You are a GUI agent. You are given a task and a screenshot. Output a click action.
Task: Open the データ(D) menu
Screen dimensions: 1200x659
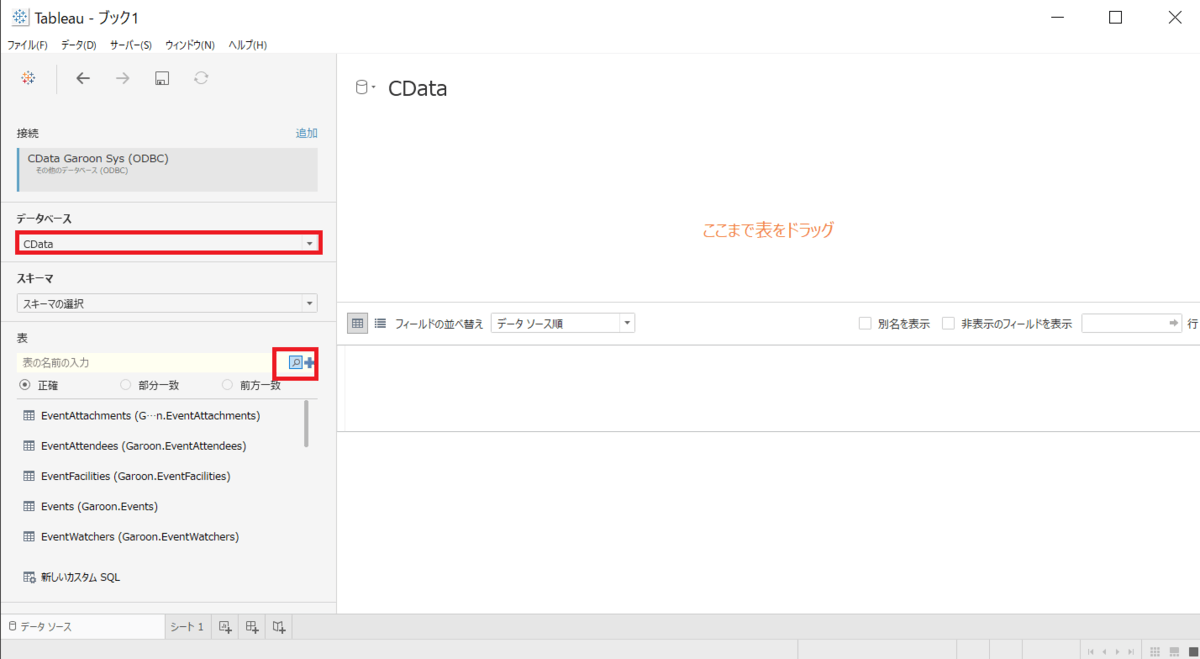pyautogui.click(x=78, y=45)
